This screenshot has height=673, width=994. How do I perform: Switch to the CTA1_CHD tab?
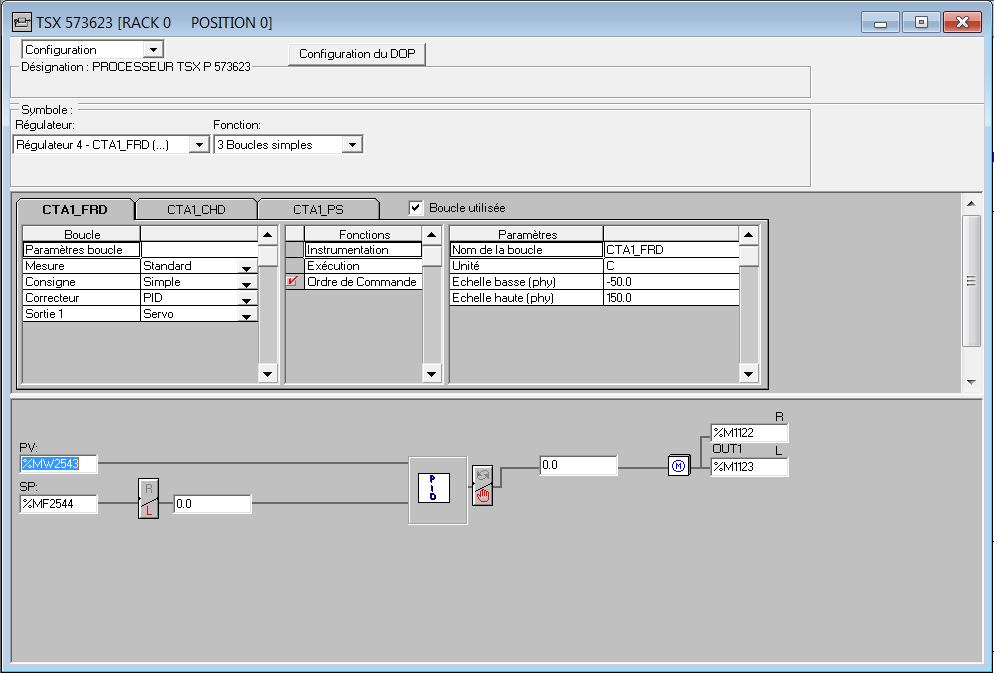pyautogui.click(x=196, y=209)
